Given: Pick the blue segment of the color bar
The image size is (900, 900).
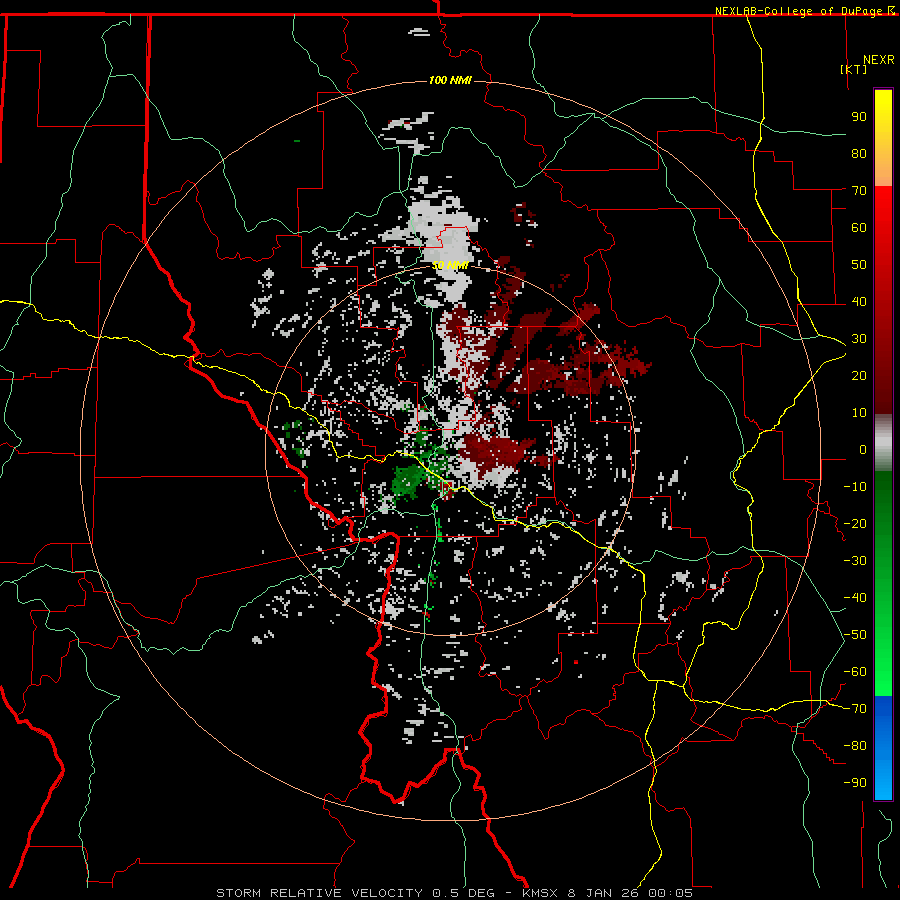Looking at the screenshot, I should 883,747.
